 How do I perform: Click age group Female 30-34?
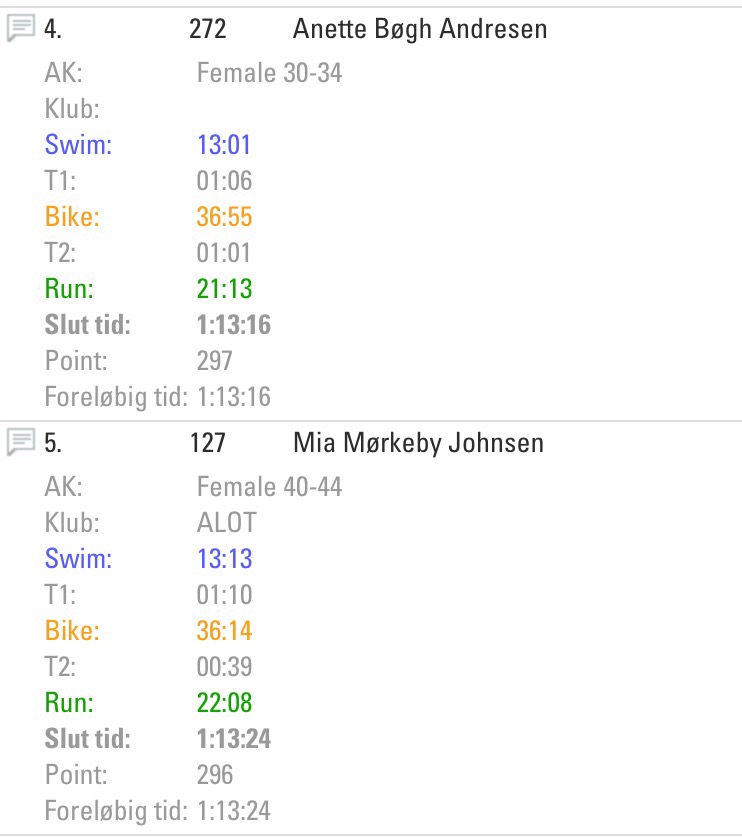270,73
